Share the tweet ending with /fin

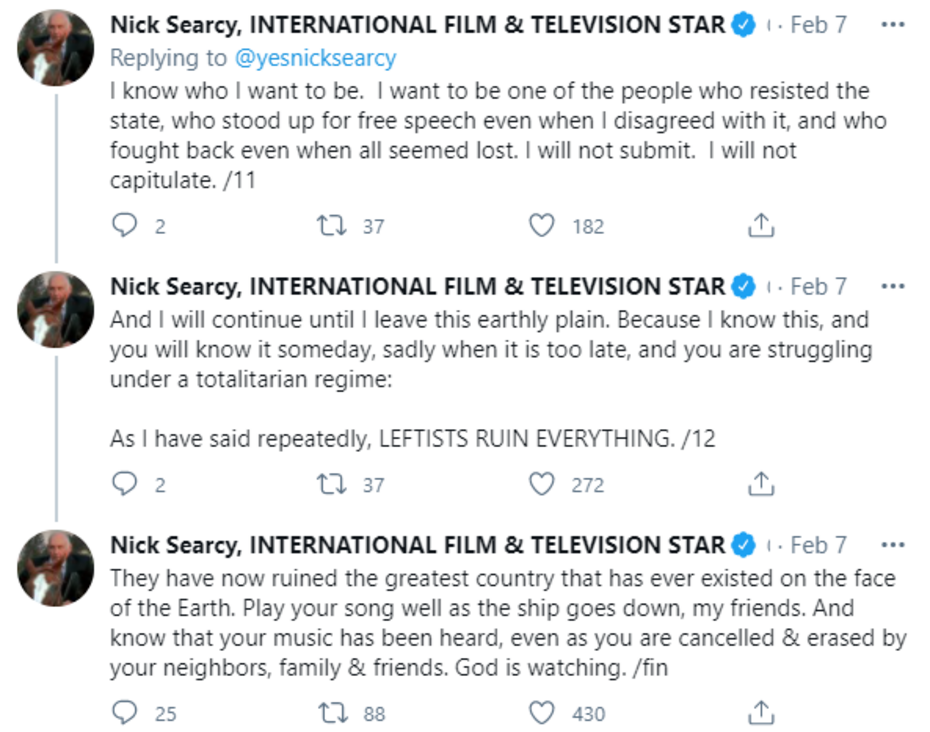click(x=761, y=713)
